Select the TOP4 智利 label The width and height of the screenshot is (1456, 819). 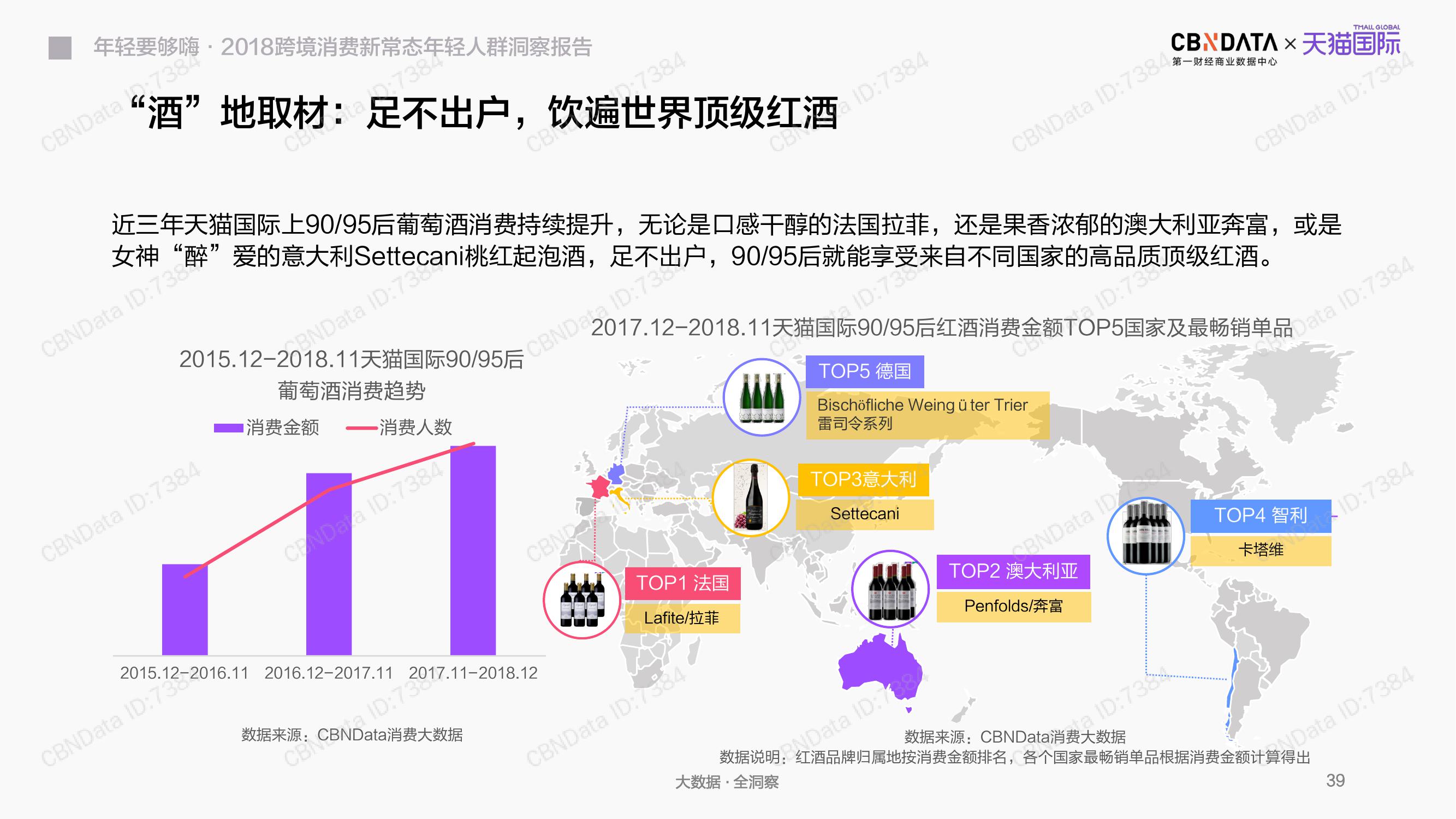pyautogui.click(x=1261, y=515)
